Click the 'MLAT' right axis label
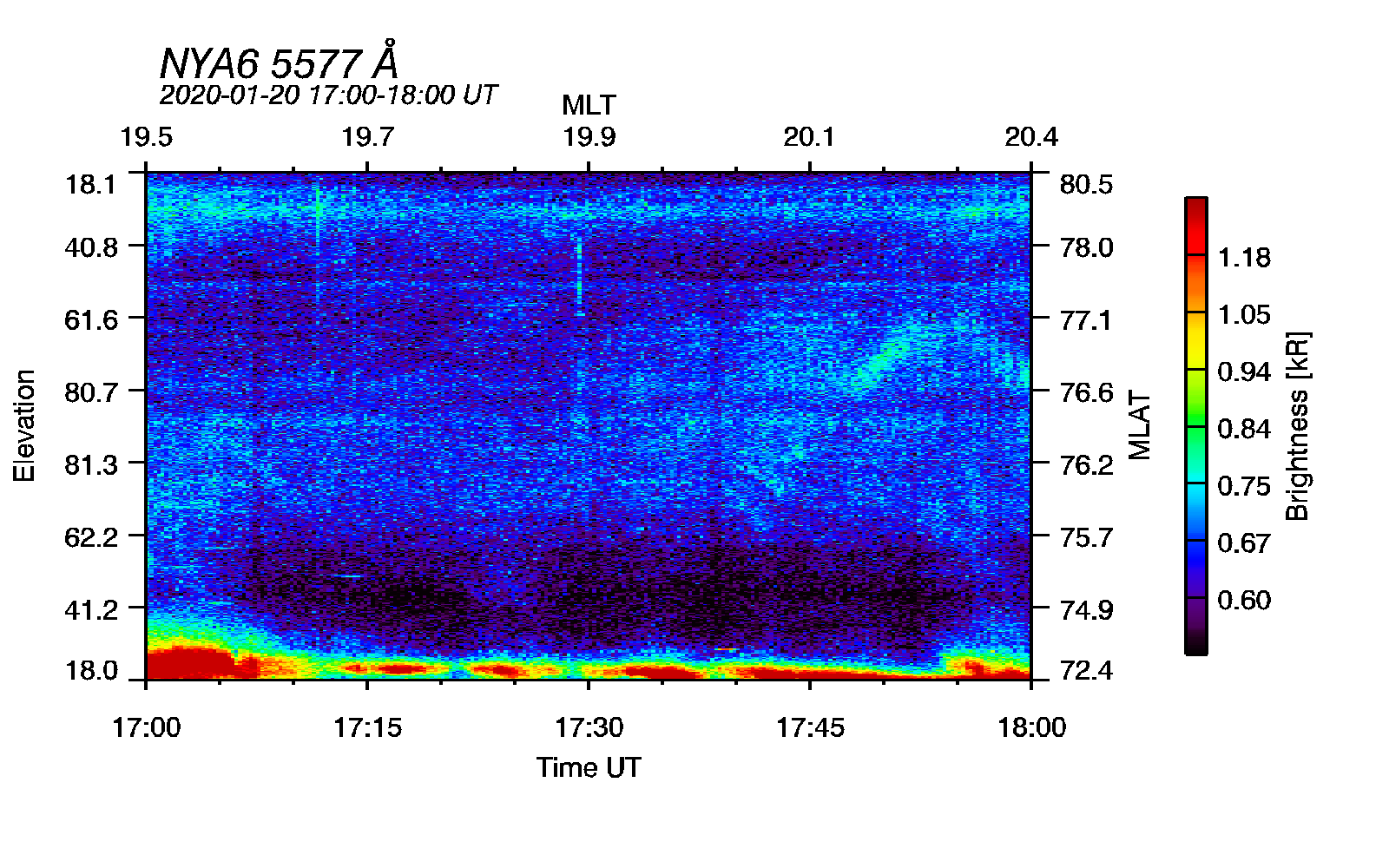Screen dimensions: 1389x868 click(x=1140, y=425)
